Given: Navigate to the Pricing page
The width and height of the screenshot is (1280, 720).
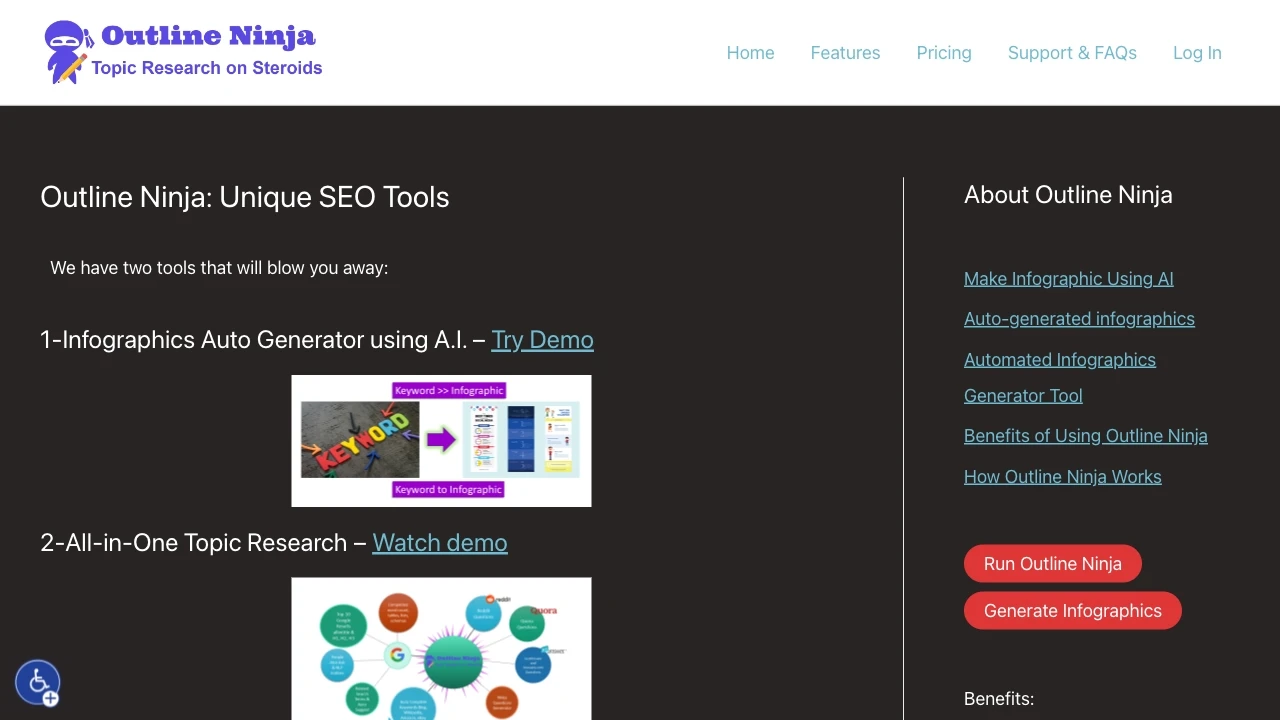Looking at the screenshot, I should [943, 53].
